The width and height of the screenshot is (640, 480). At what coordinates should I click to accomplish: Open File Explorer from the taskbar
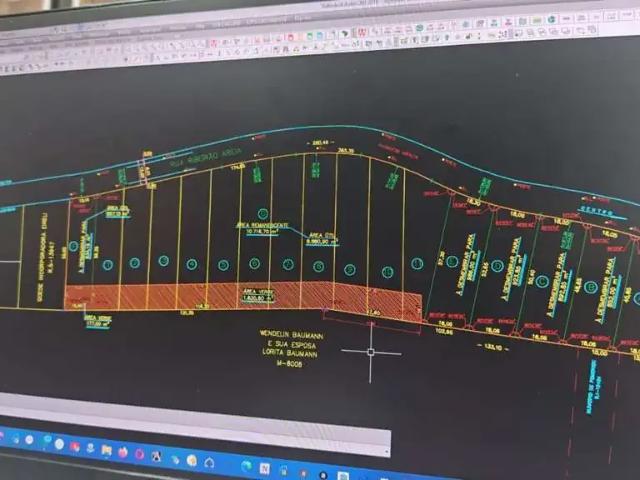click(107, 450)
